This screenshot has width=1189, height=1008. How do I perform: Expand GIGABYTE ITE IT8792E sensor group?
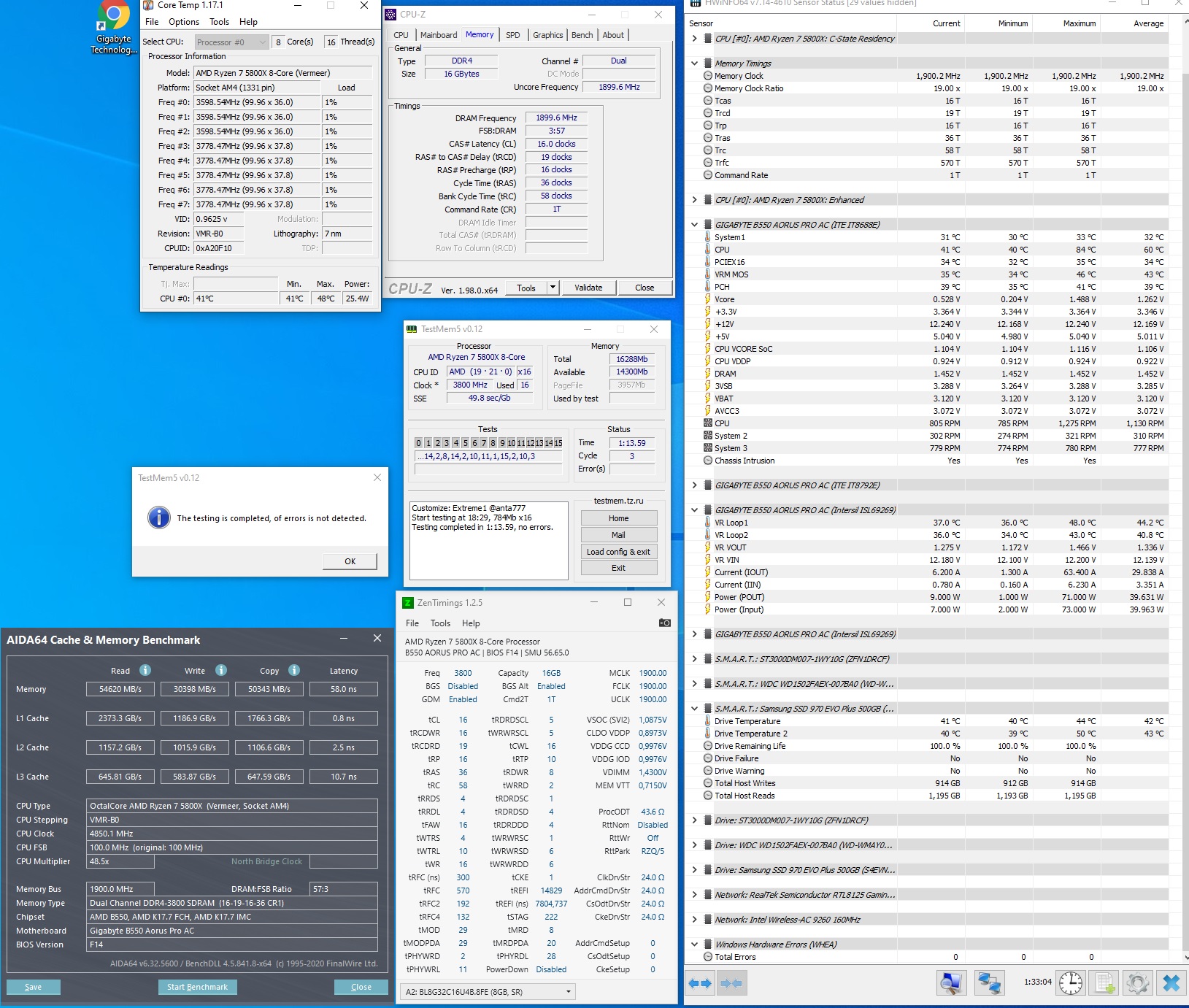[694, 485]
